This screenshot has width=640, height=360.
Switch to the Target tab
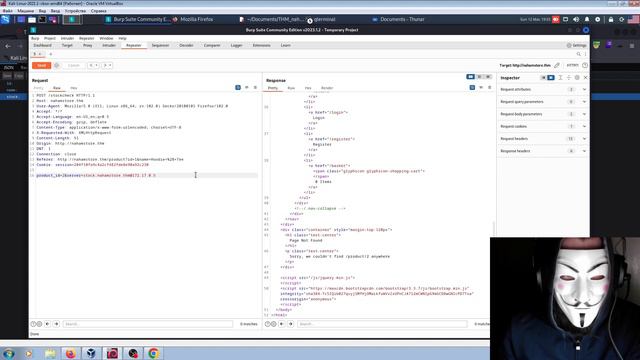coord(67,45)
